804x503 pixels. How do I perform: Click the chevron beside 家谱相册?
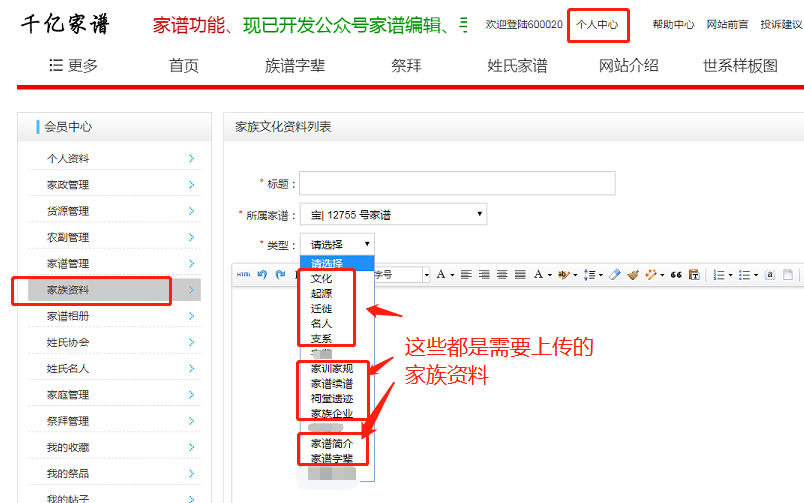(x=192, y=316)
